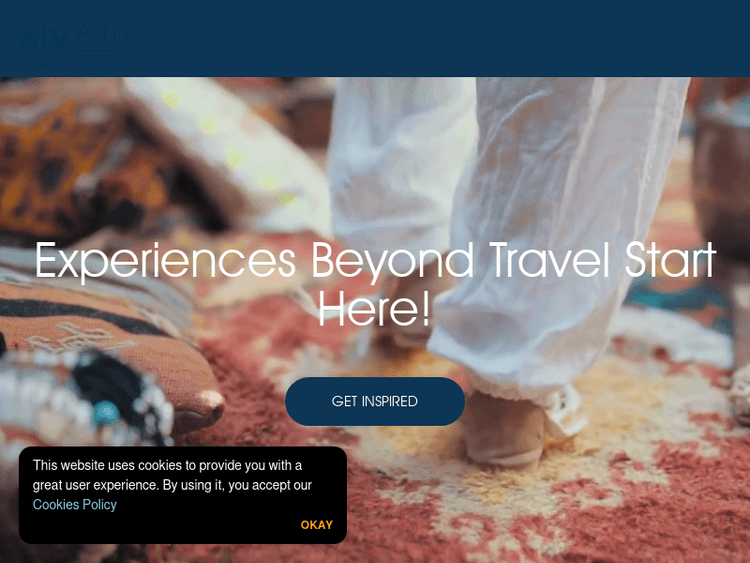750x563 pixels.
Task: Click the word Experiences in the headline
Action: point(165,261)
